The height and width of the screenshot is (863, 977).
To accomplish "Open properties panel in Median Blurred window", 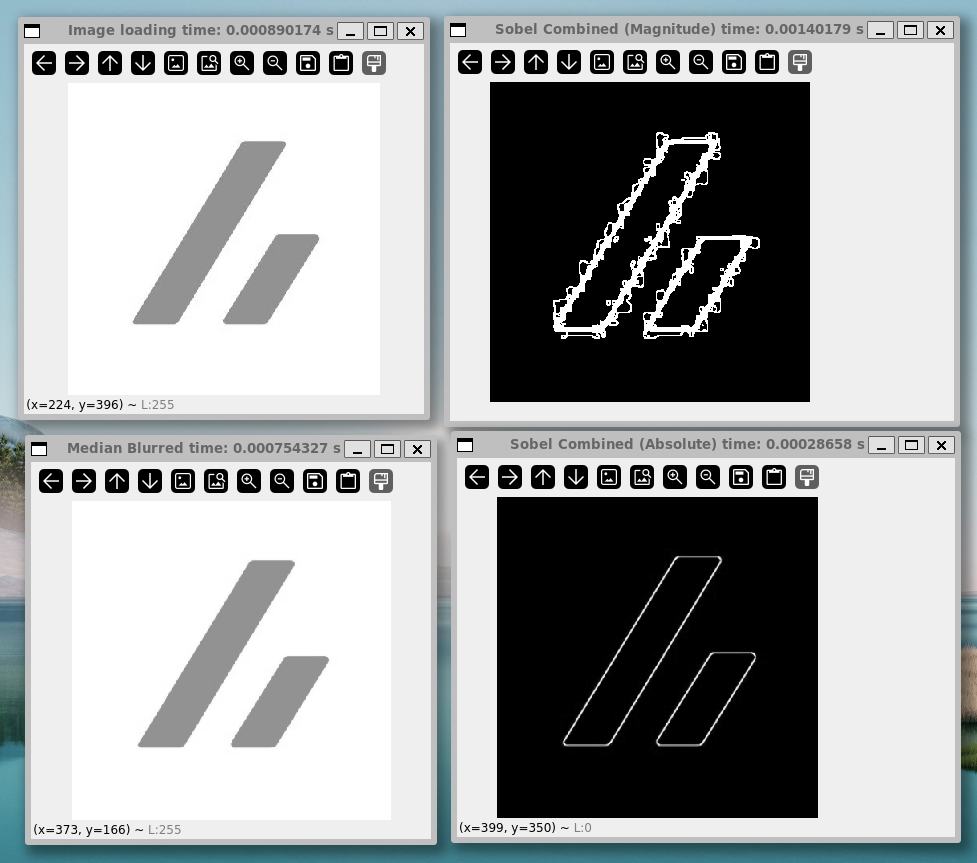I will [x=381, y=481].
